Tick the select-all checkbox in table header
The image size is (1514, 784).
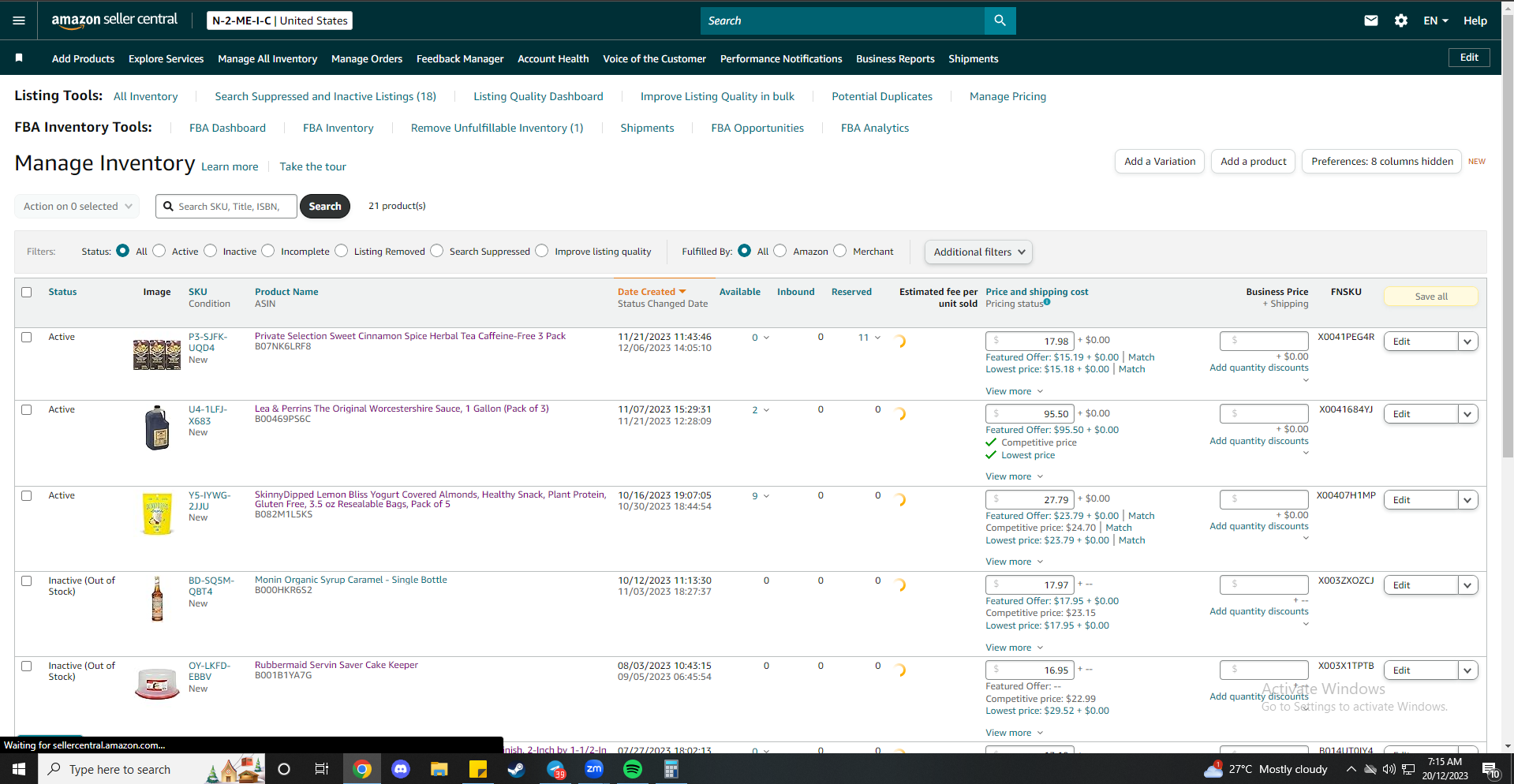pos(27,292)
